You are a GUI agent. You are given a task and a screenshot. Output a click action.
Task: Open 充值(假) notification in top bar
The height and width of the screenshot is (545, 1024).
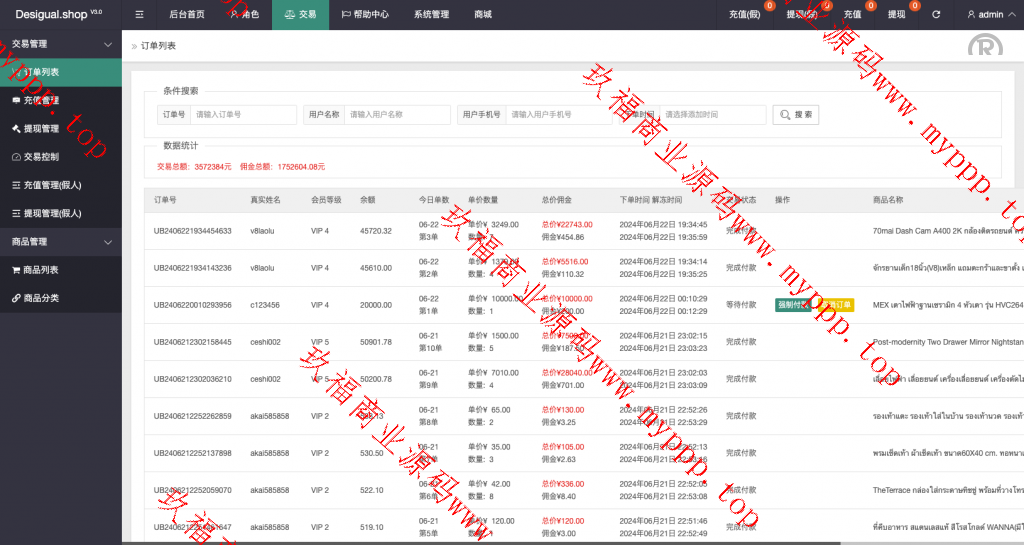click(745, 15)
